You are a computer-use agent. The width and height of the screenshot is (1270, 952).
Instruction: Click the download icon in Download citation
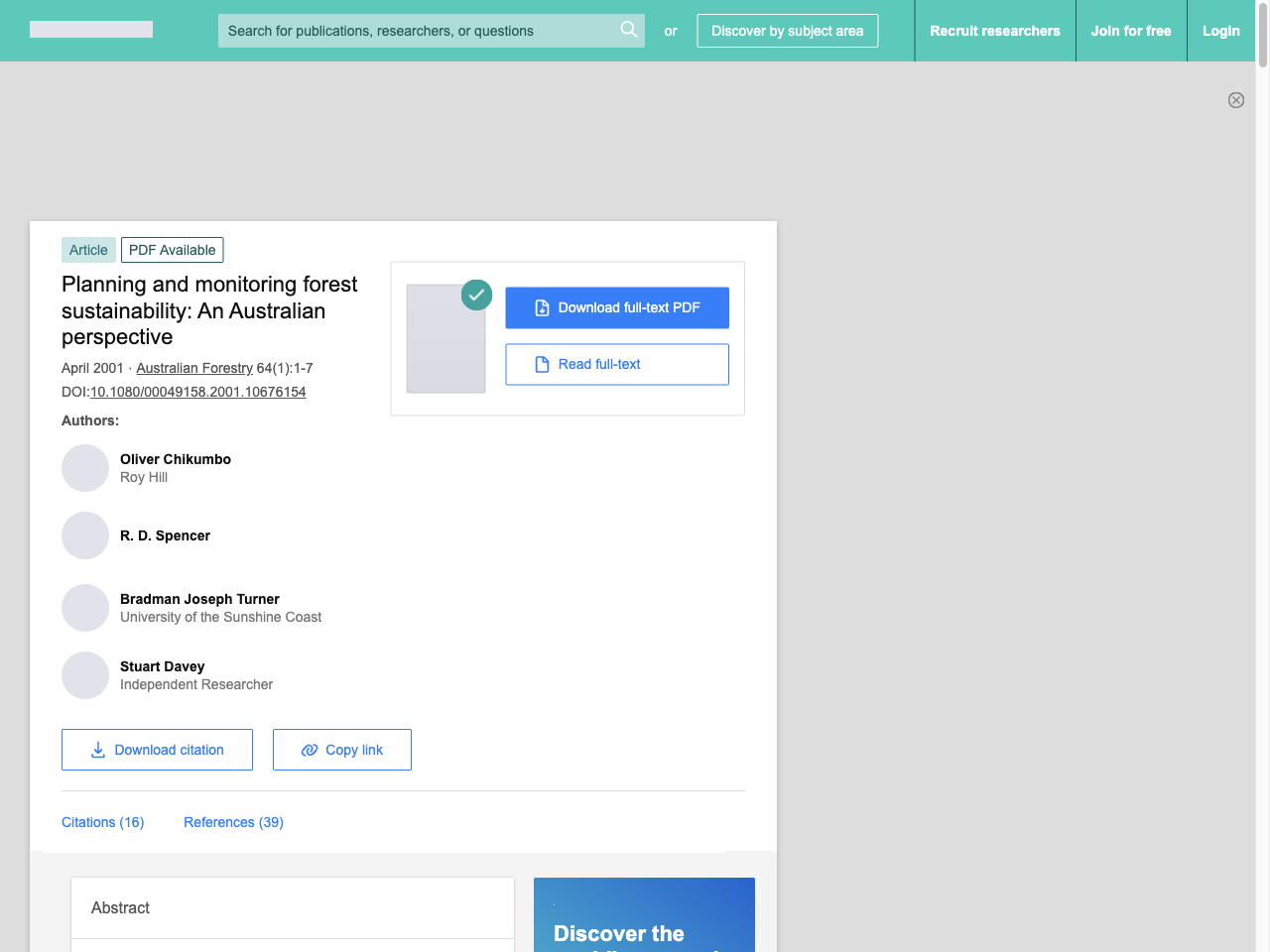pyautogui.click(x=98, y=750)
